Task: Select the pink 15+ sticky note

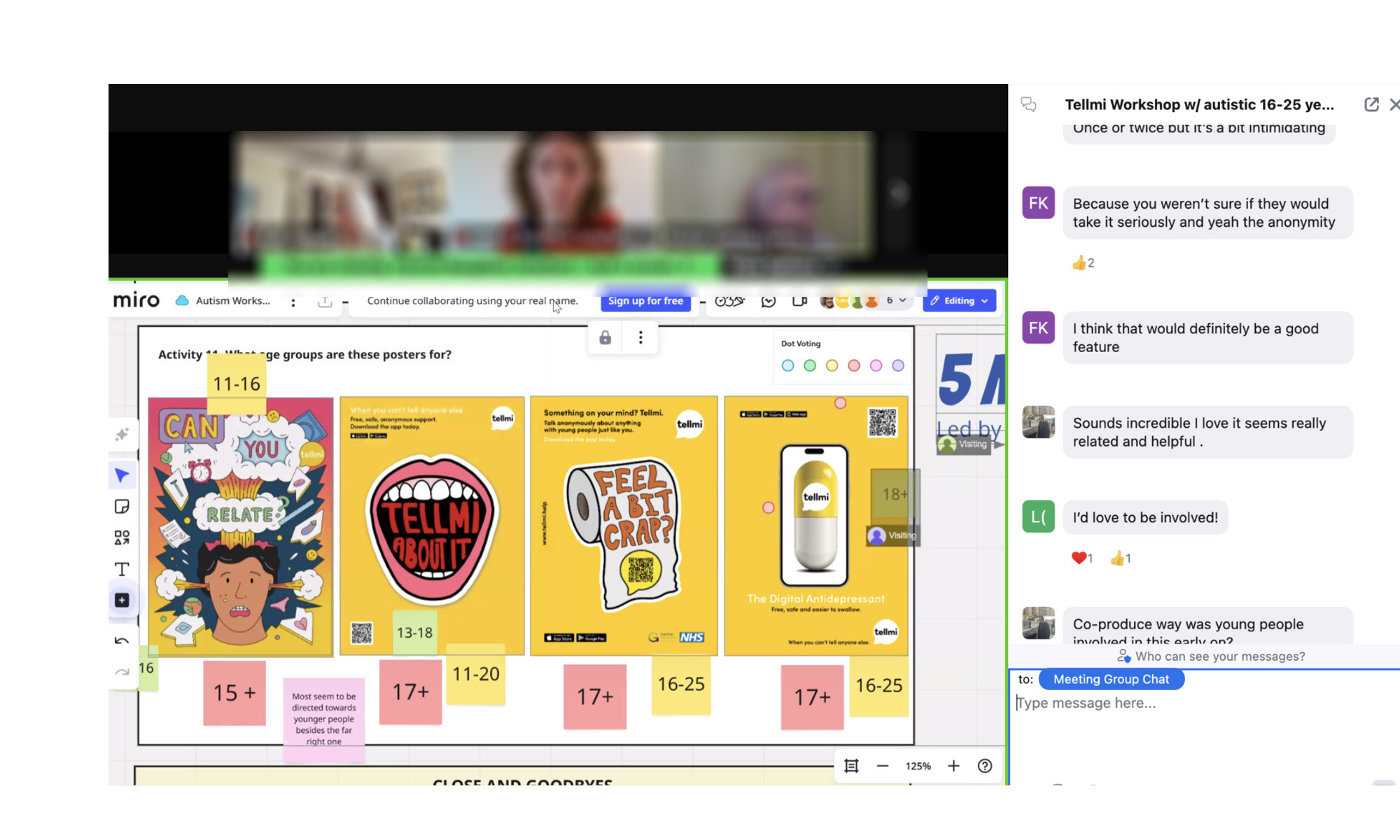Action: pos(233,693)
